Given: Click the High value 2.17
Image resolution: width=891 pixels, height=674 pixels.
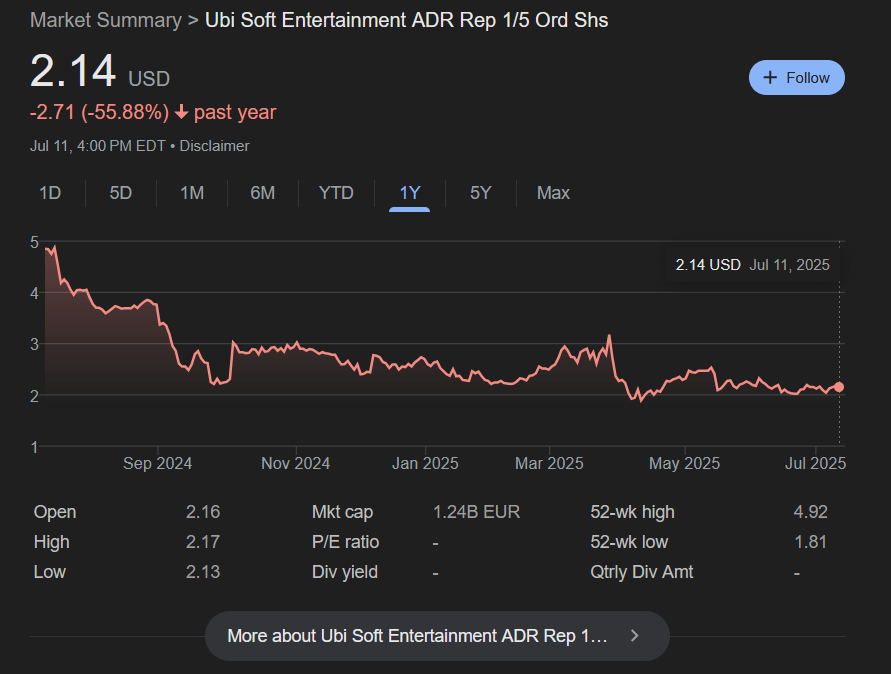Looking at the screenshot, I should pos(203,542).
